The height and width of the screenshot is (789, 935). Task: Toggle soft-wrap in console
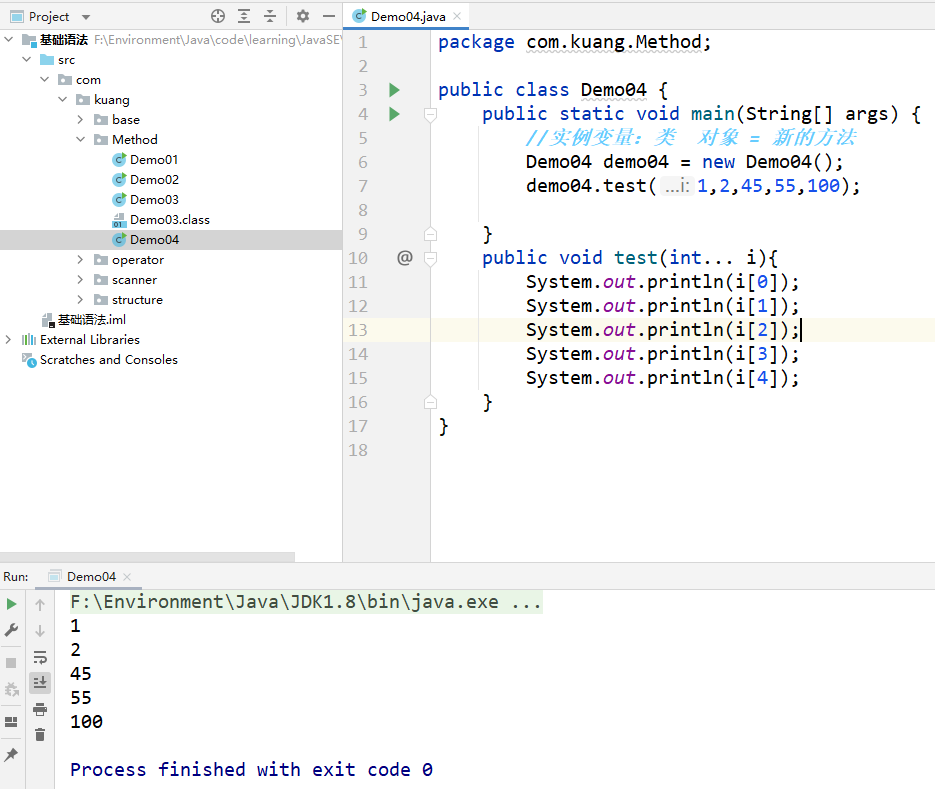40,657
